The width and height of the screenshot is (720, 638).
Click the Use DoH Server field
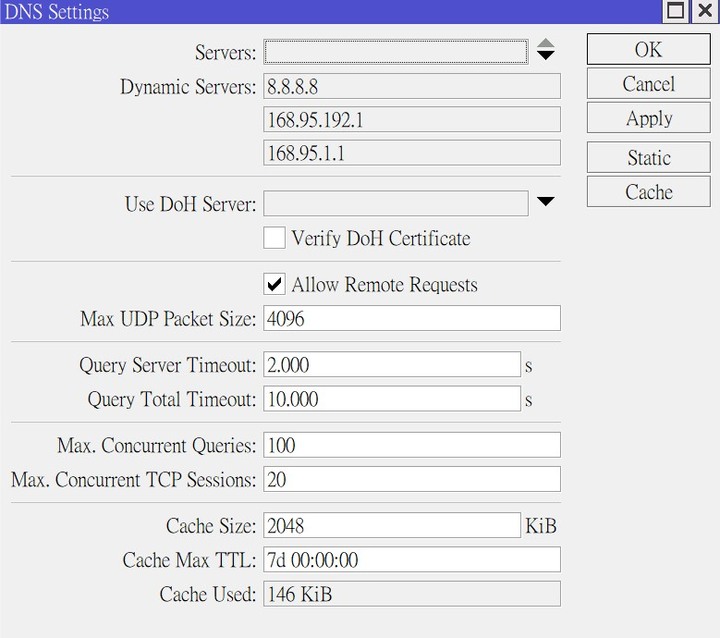point(395,203)
